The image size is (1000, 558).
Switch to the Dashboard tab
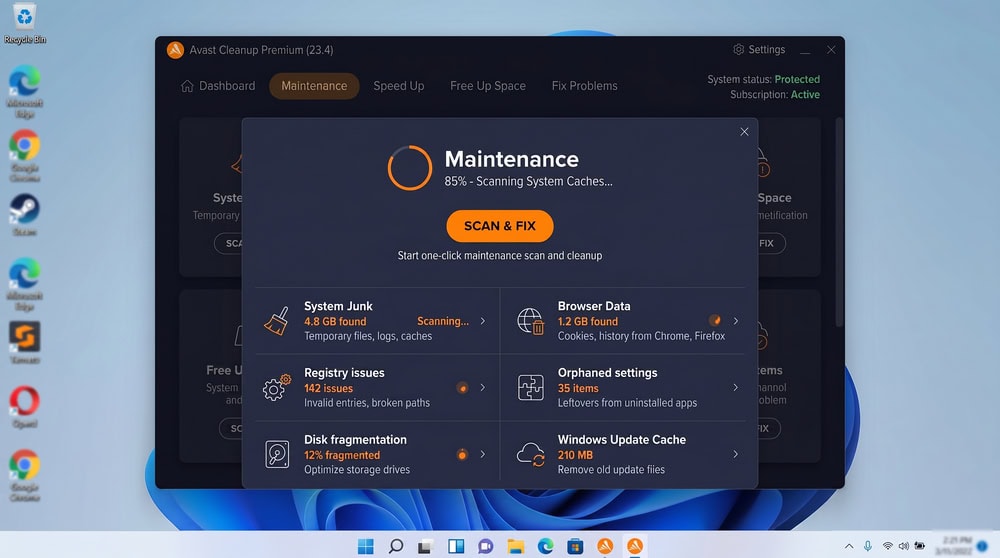click(x=218, y=86)
